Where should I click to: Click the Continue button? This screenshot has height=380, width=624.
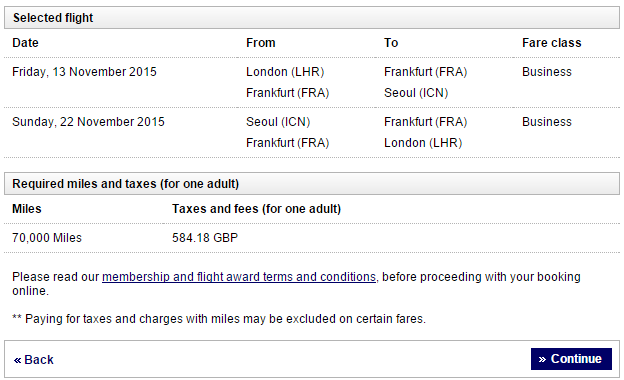click(571, 359)
